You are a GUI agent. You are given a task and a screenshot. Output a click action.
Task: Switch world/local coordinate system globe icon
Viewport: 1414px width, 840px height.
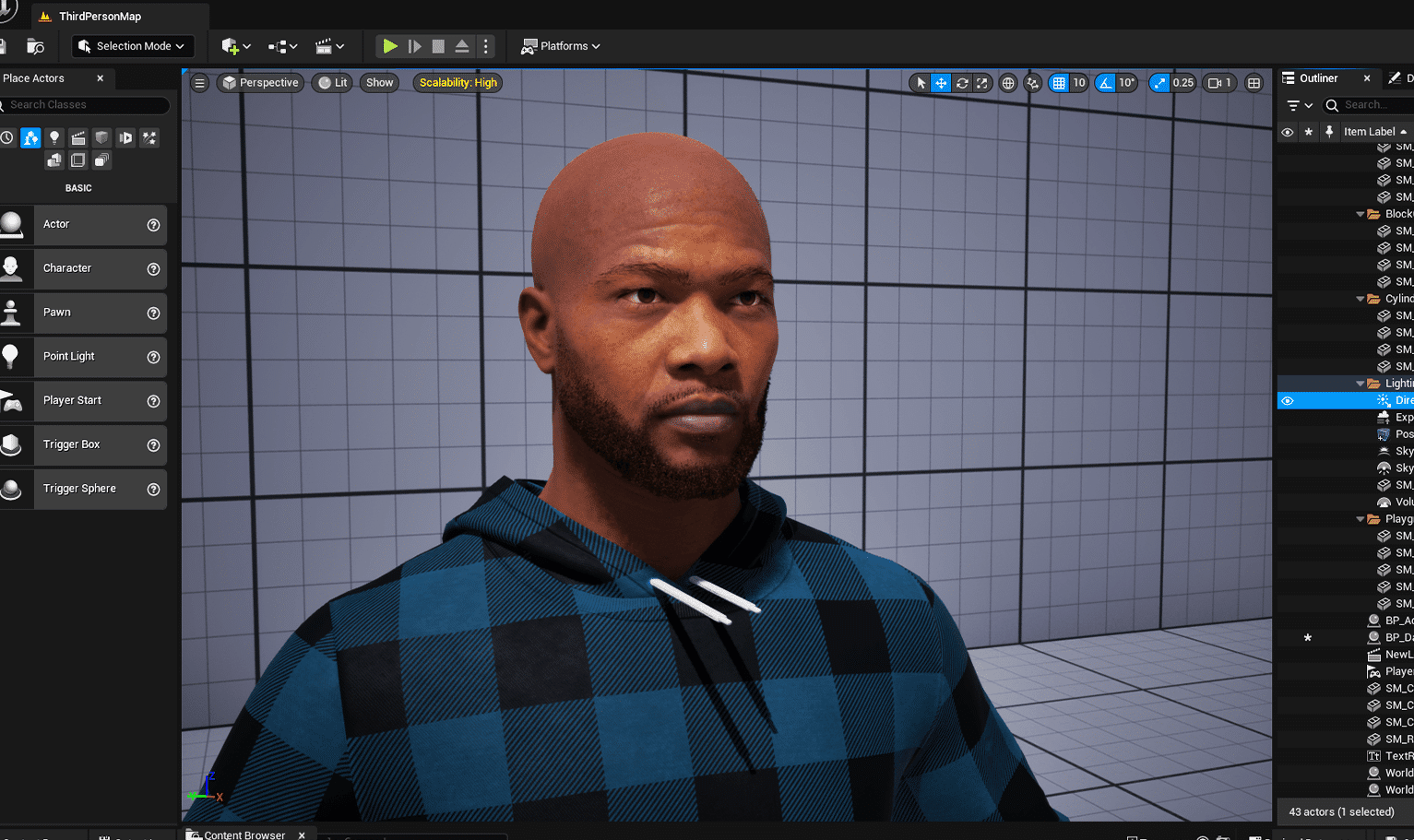[1008, 83]
